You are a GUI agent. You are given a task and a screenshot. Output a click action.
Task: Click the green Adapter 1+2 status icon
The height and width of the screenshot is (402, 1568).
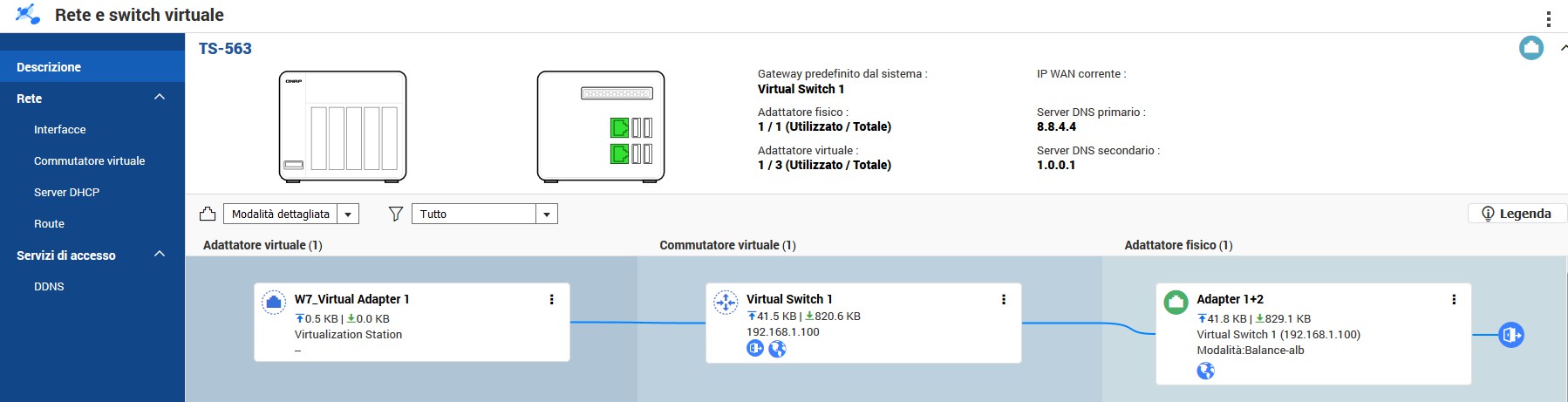point(1176,303)
